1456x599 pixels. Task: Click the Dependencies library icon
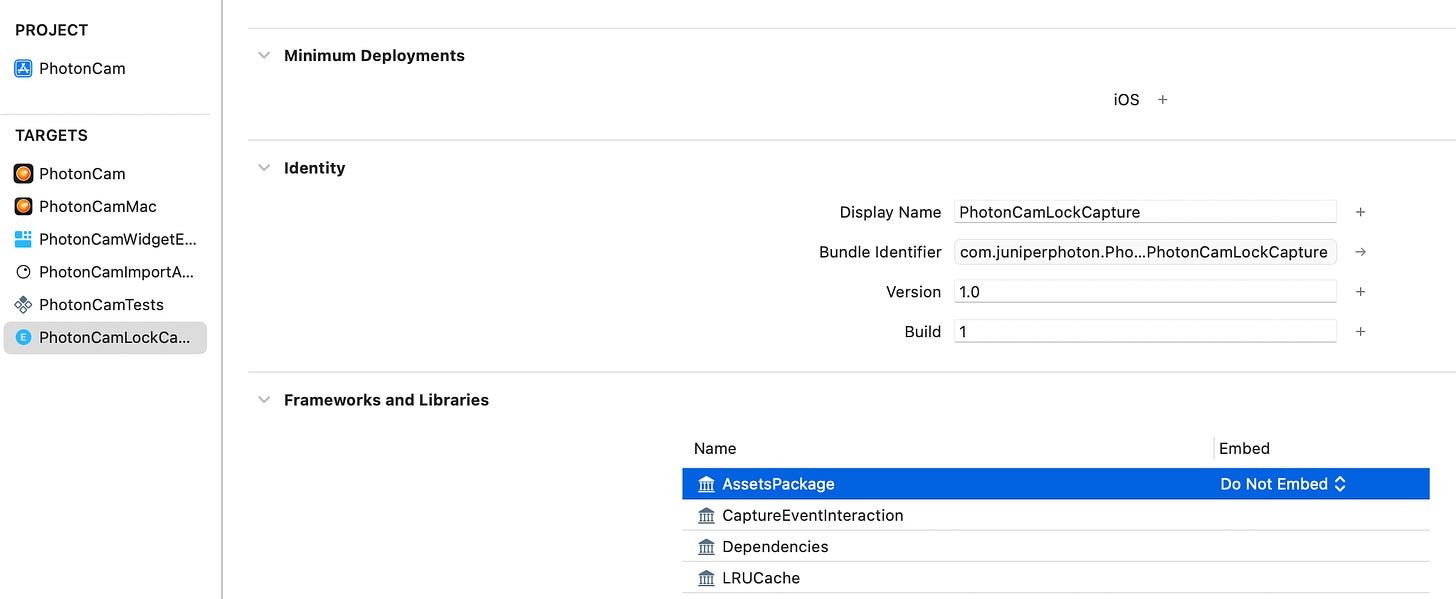coord(706,547)
